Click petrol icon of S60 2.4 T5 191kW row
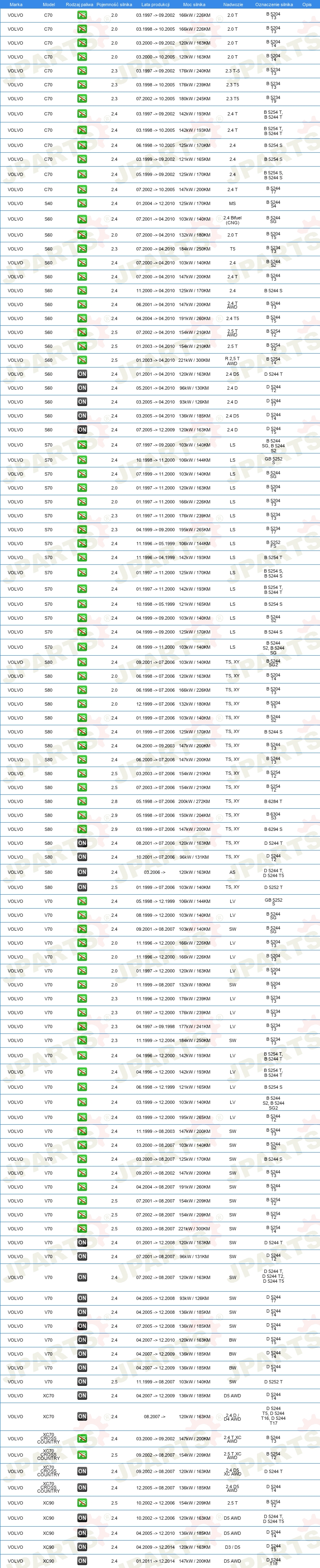The width and height of the screenshot is (320, 1568). pyautogui.click(x=82, y=318)
